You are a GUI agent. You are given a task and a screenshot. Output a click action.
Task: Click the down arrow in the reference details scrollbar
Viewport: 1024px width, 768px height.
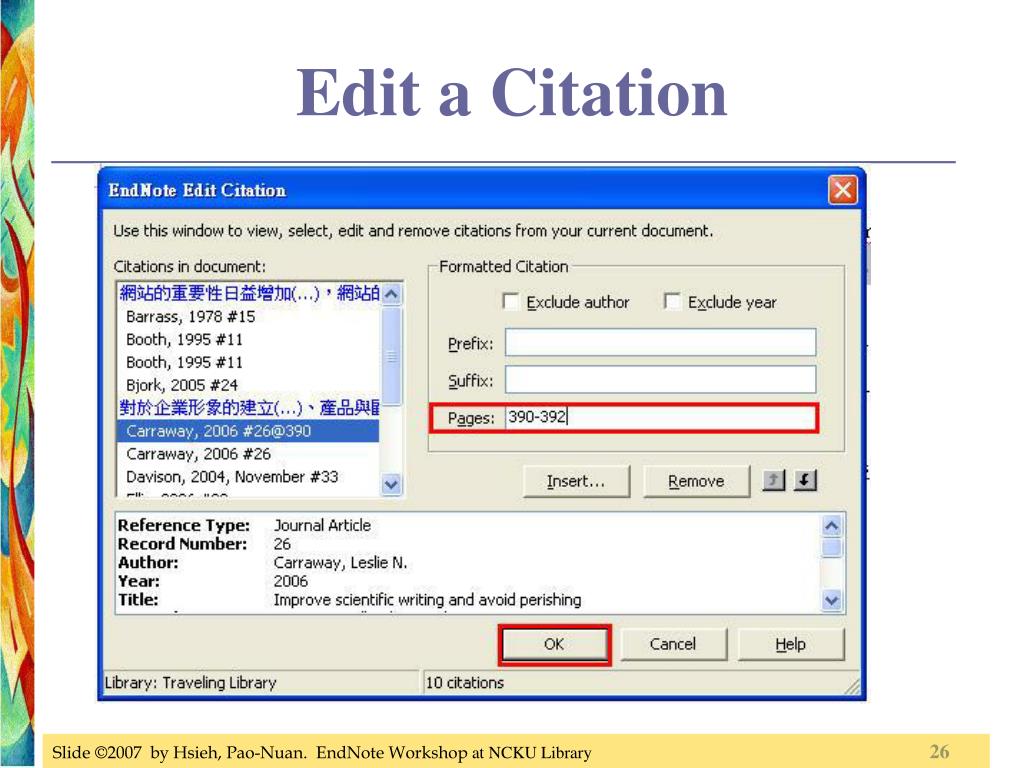pyautogui.click(x=831, y=600)
